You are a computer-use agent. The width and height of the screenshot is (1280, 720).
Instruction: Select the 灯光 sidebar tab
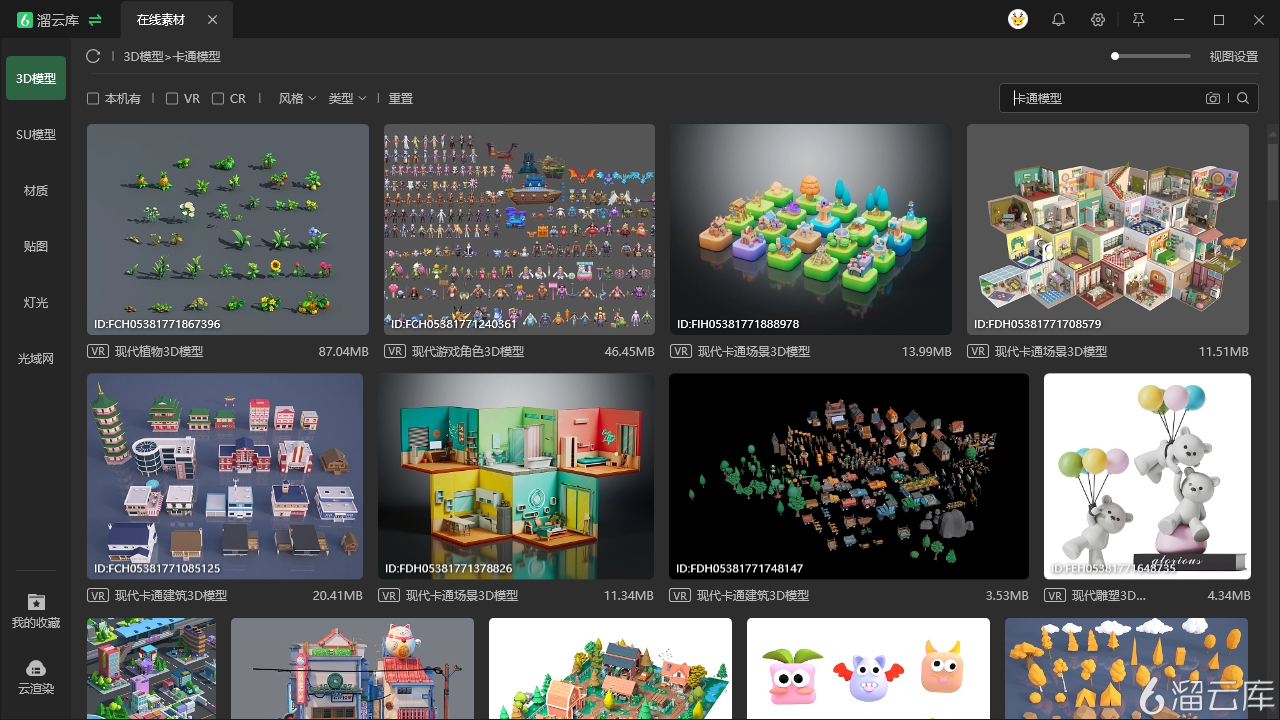(36, 302)
